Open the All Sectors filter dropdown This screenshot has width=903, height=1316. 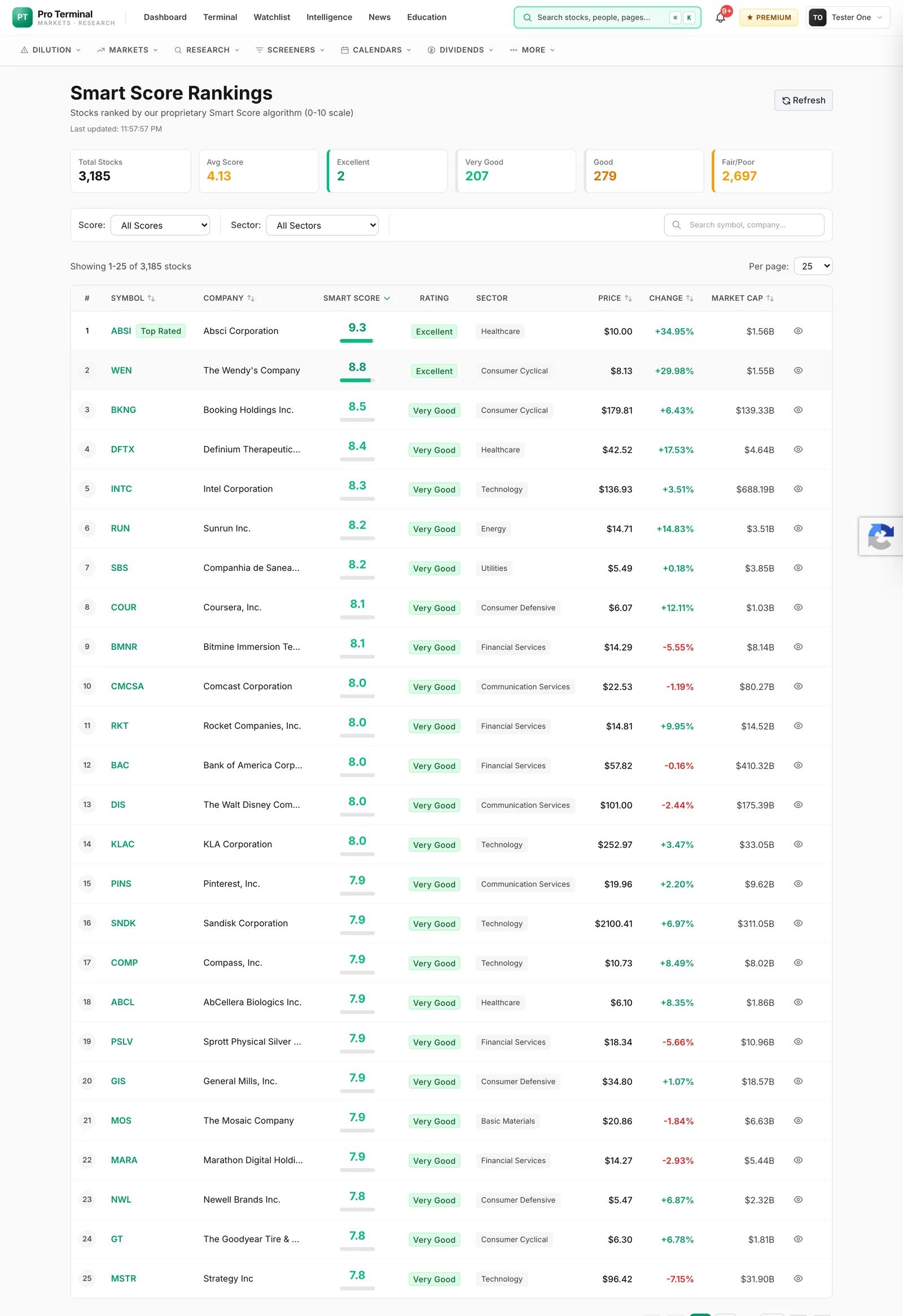tap(322, 226)
